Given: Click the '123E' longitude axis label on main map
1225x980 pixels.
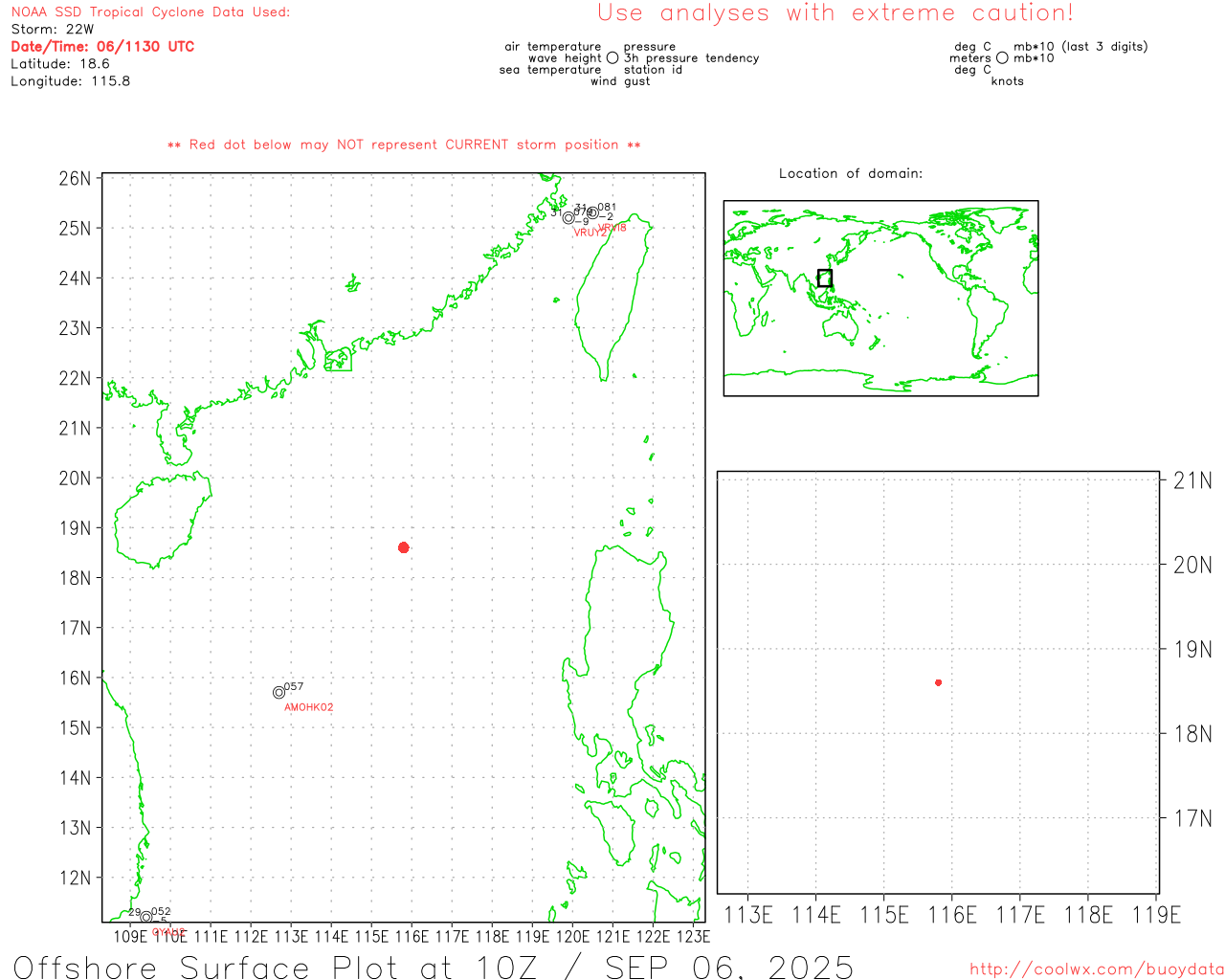Looking at the screenshot, I should [694, 936].
